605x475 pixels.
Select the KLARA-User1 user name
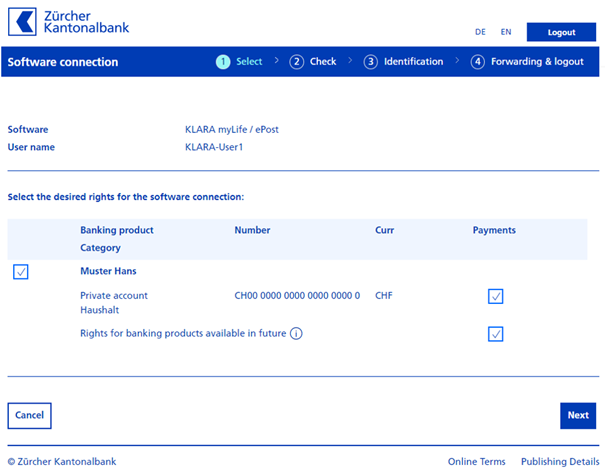tap(214, 147)
